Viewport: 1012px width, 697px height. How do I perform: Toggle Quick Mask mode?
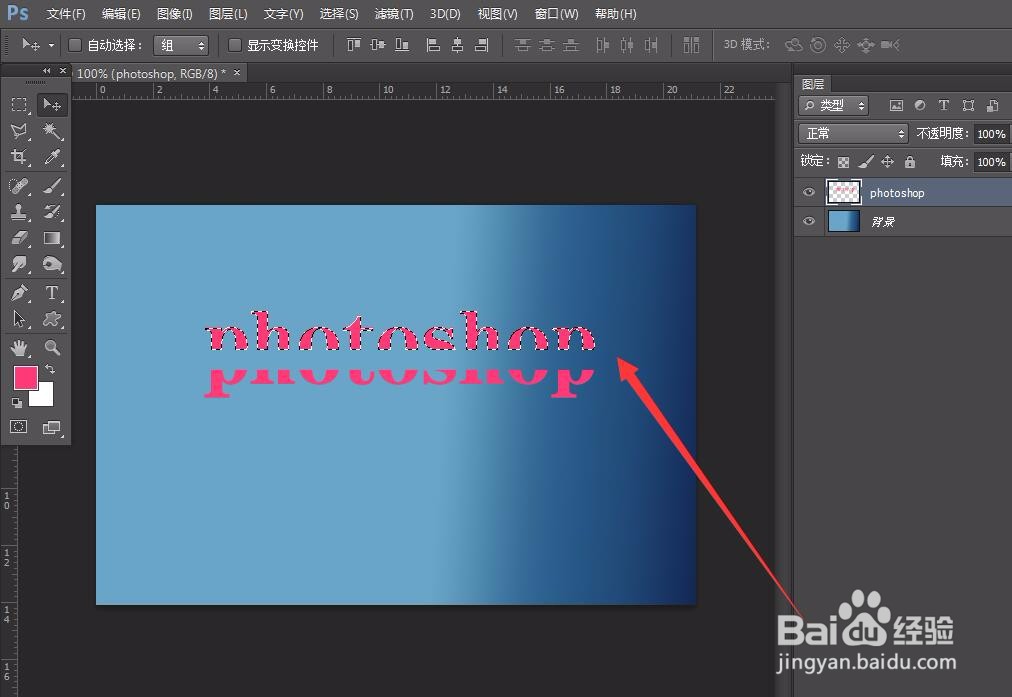click(x=19, y=427)
